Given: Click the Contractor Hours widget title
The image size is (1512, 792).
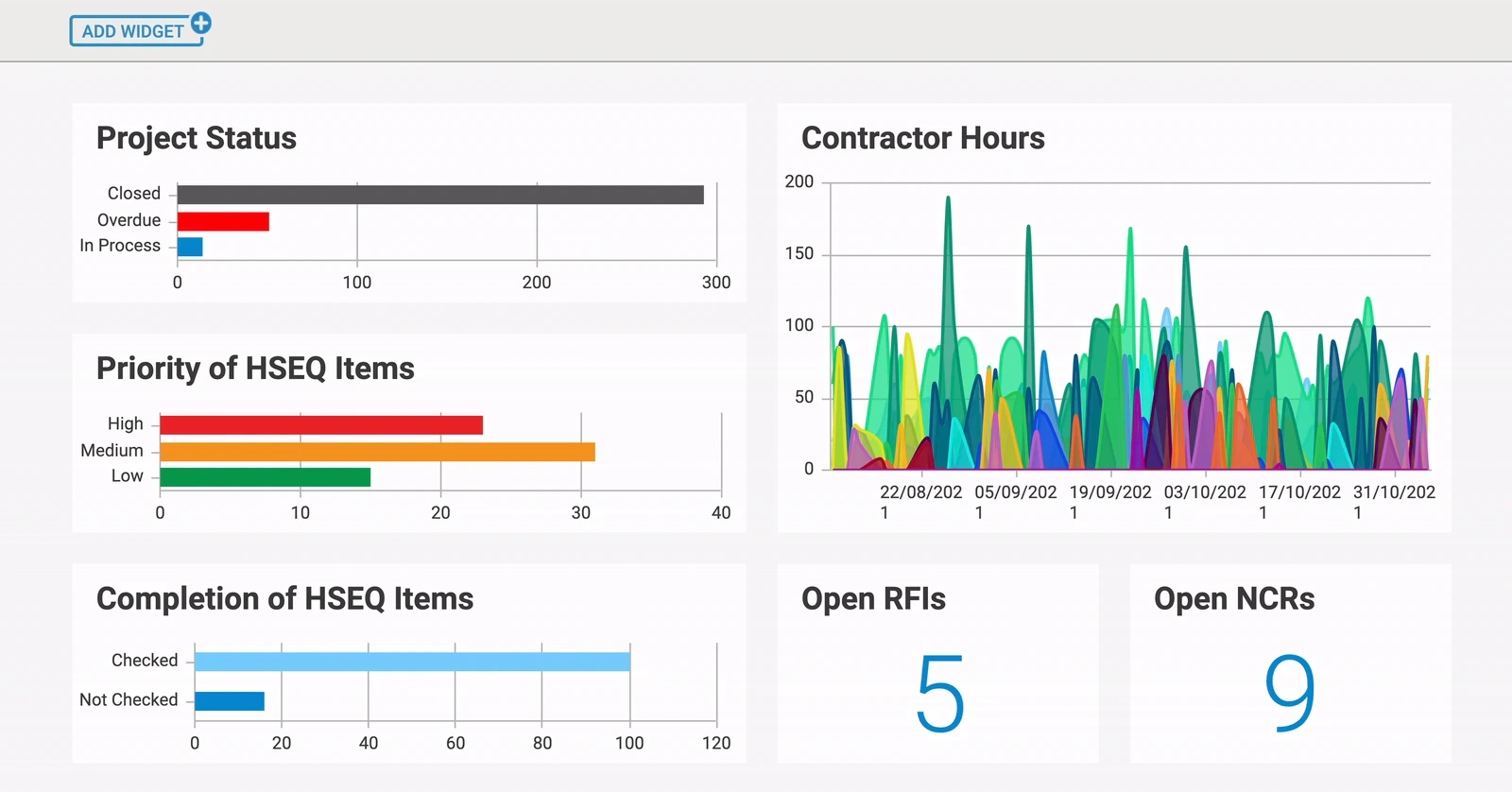Looking at the screenshot, I should 923,138.
